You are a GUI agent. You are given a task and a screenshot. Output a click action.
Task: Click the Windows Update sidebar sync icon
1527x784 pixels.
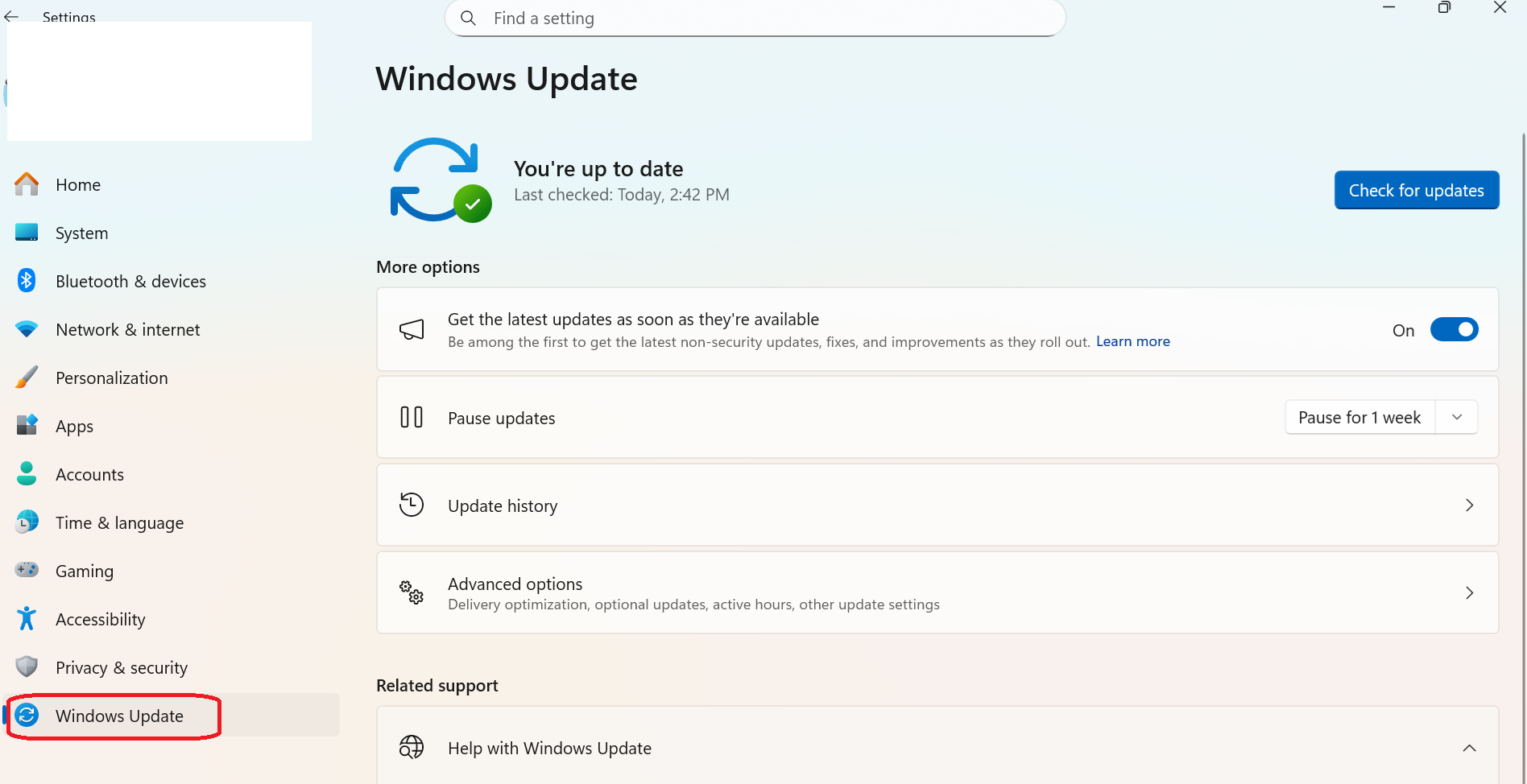[x=27, y=715]
